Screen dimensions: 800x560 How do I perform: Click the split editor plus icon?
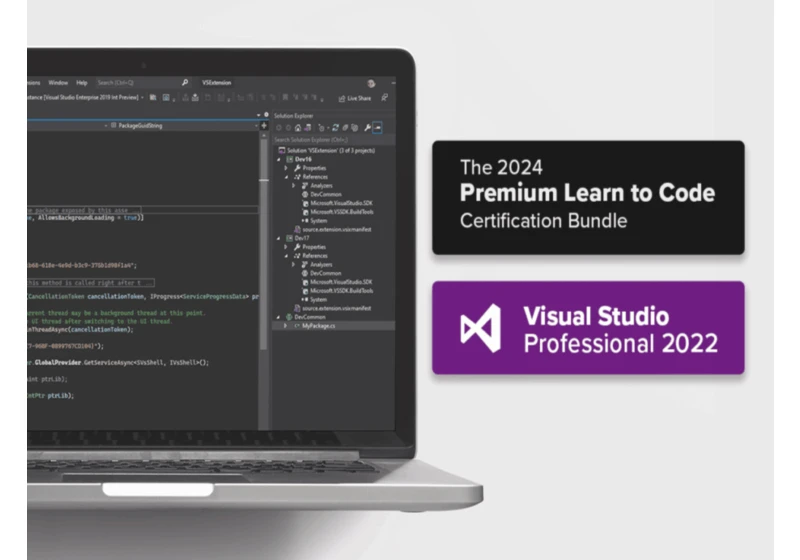click(x=264, y=125)
